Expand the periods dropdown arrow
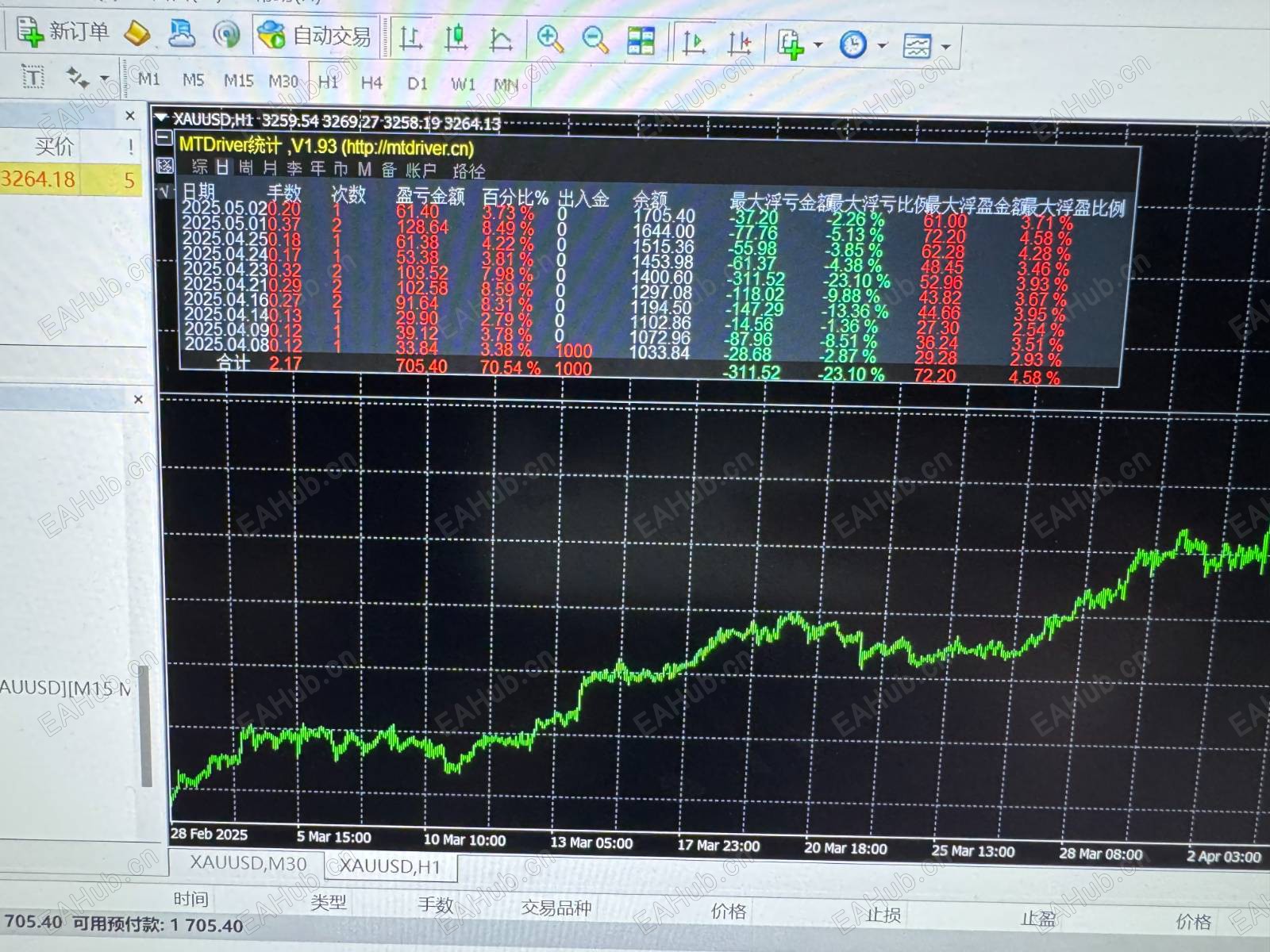 click(x=882, y=46)
